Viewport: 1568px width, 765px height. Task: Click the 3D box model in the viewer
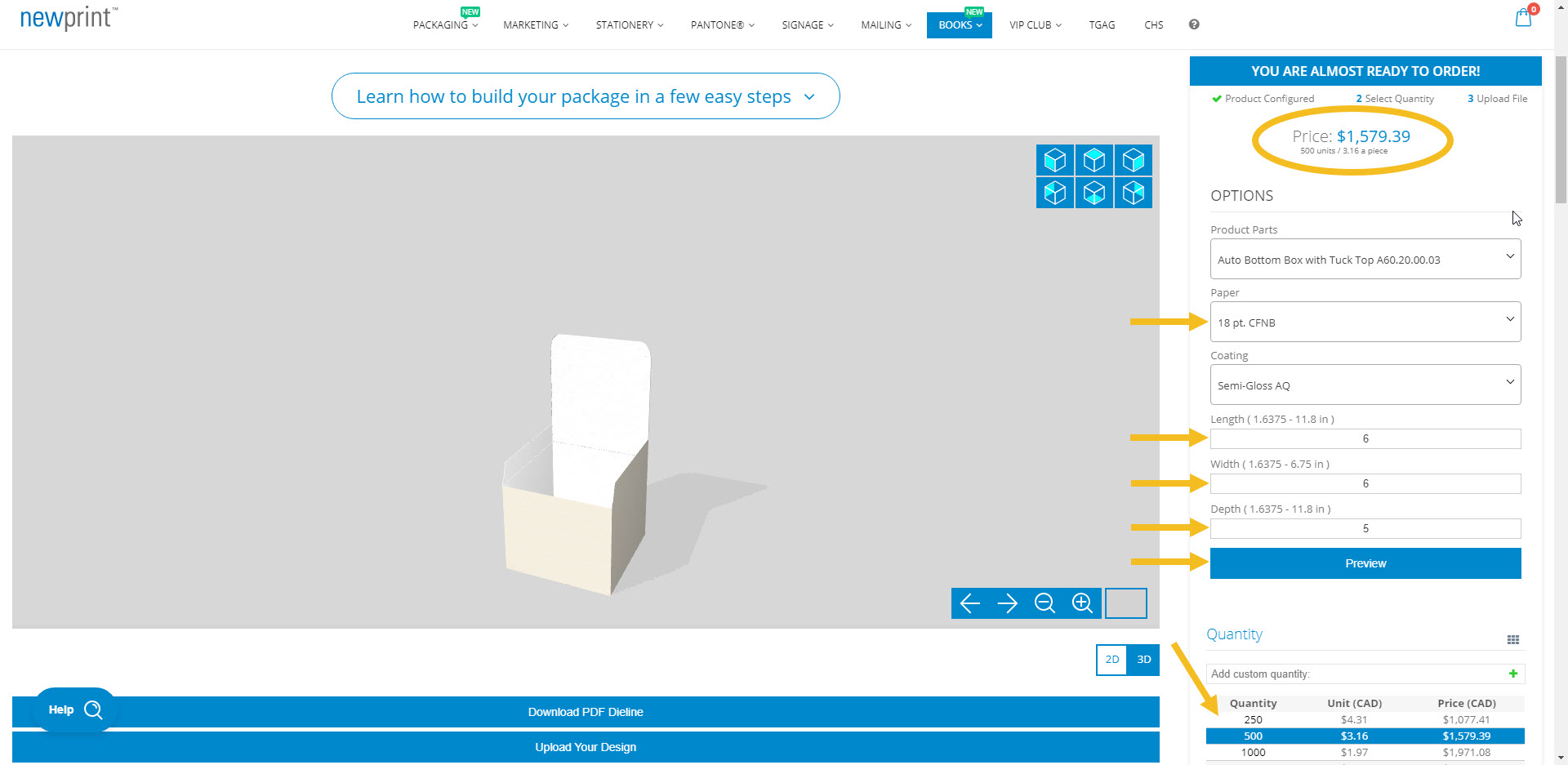(x=576, y=465)
